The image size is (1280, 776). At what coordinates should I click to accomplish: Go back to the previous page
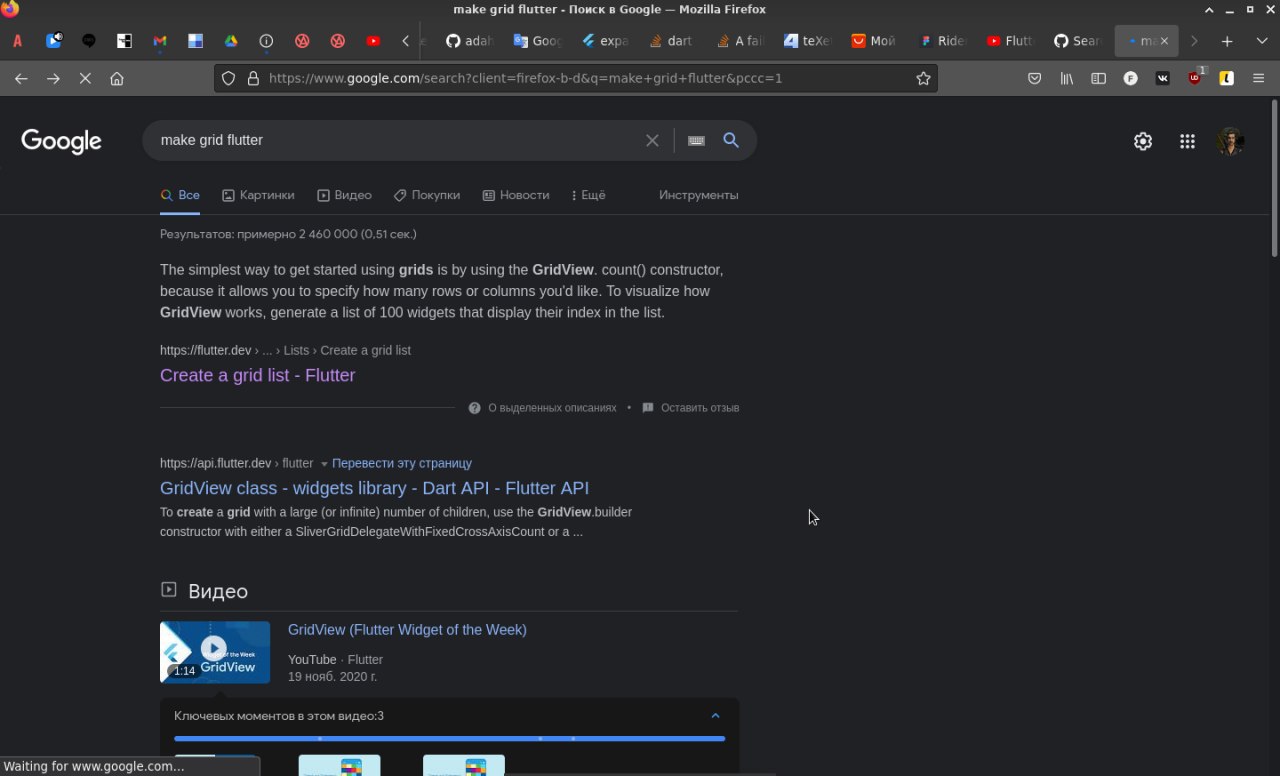click(21, 78)
